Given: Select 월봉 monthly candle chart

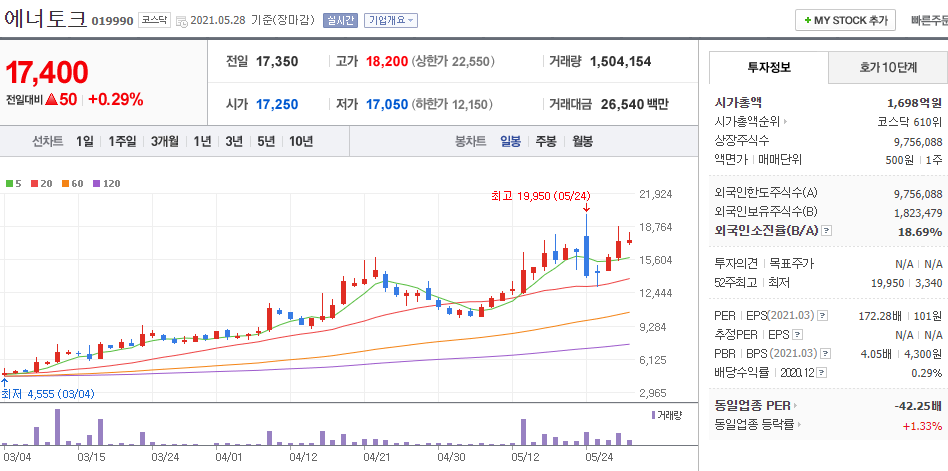Looking at the screenshot, I should coord(583,141).
